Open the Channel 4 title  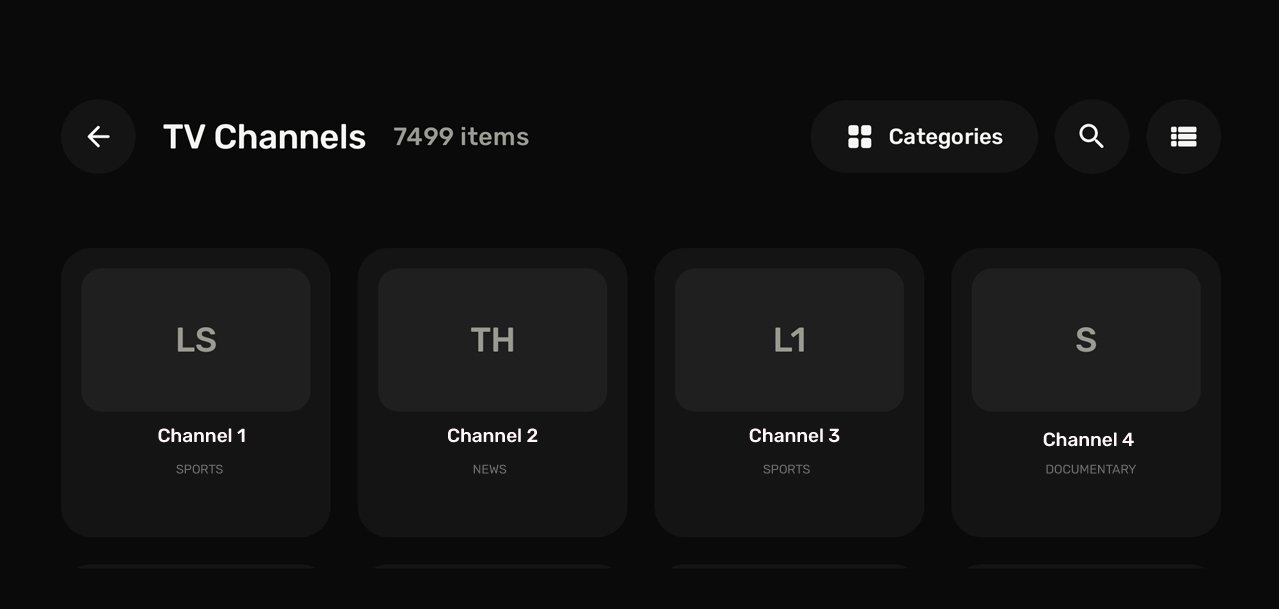[x=1088, y=440]
